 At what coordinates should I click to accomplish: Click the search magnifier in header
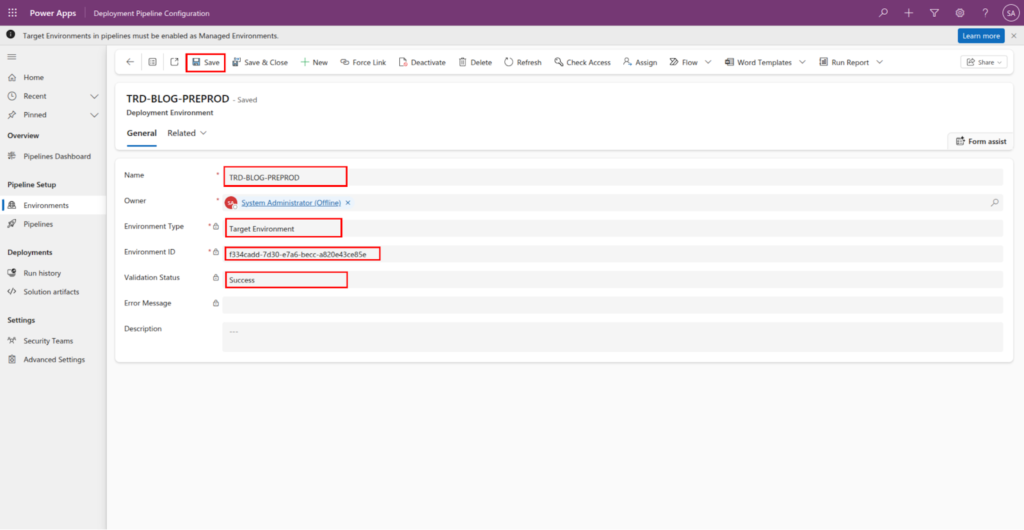[x=882, y=13]
